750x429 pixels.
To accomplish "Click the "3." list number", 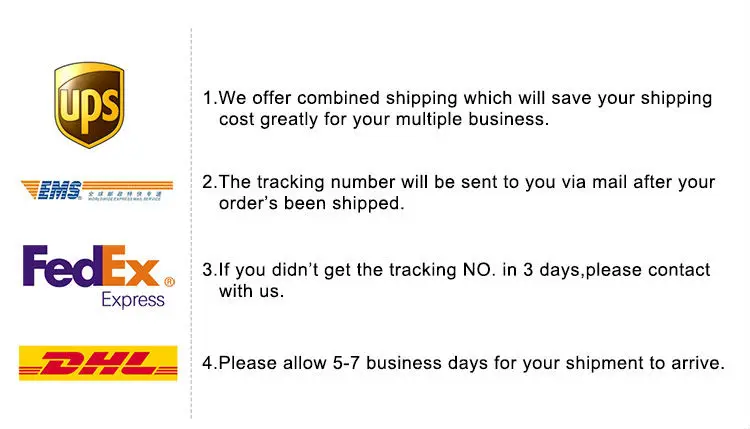I will coord(209,270).
